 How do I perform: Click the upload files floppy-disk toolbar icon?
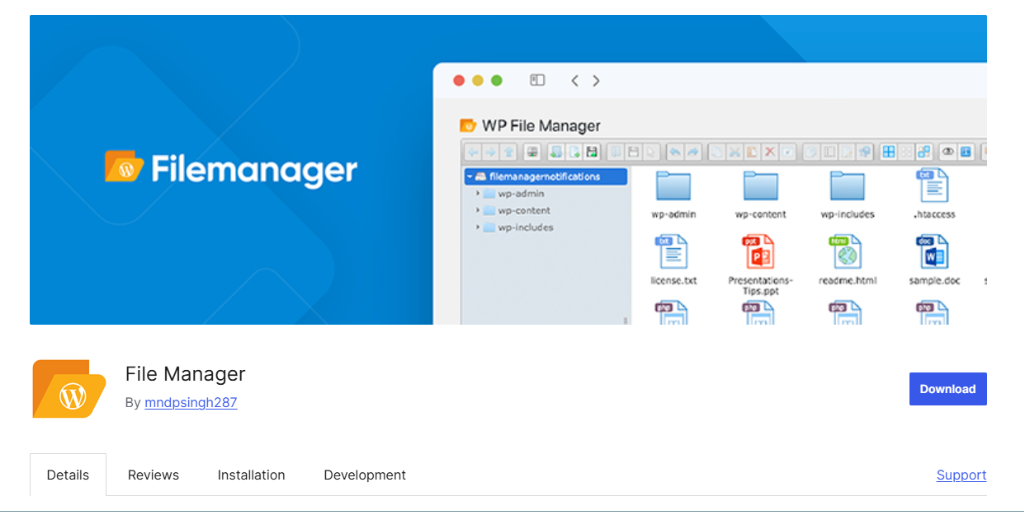pyautogui.click(x=592, y=152)
